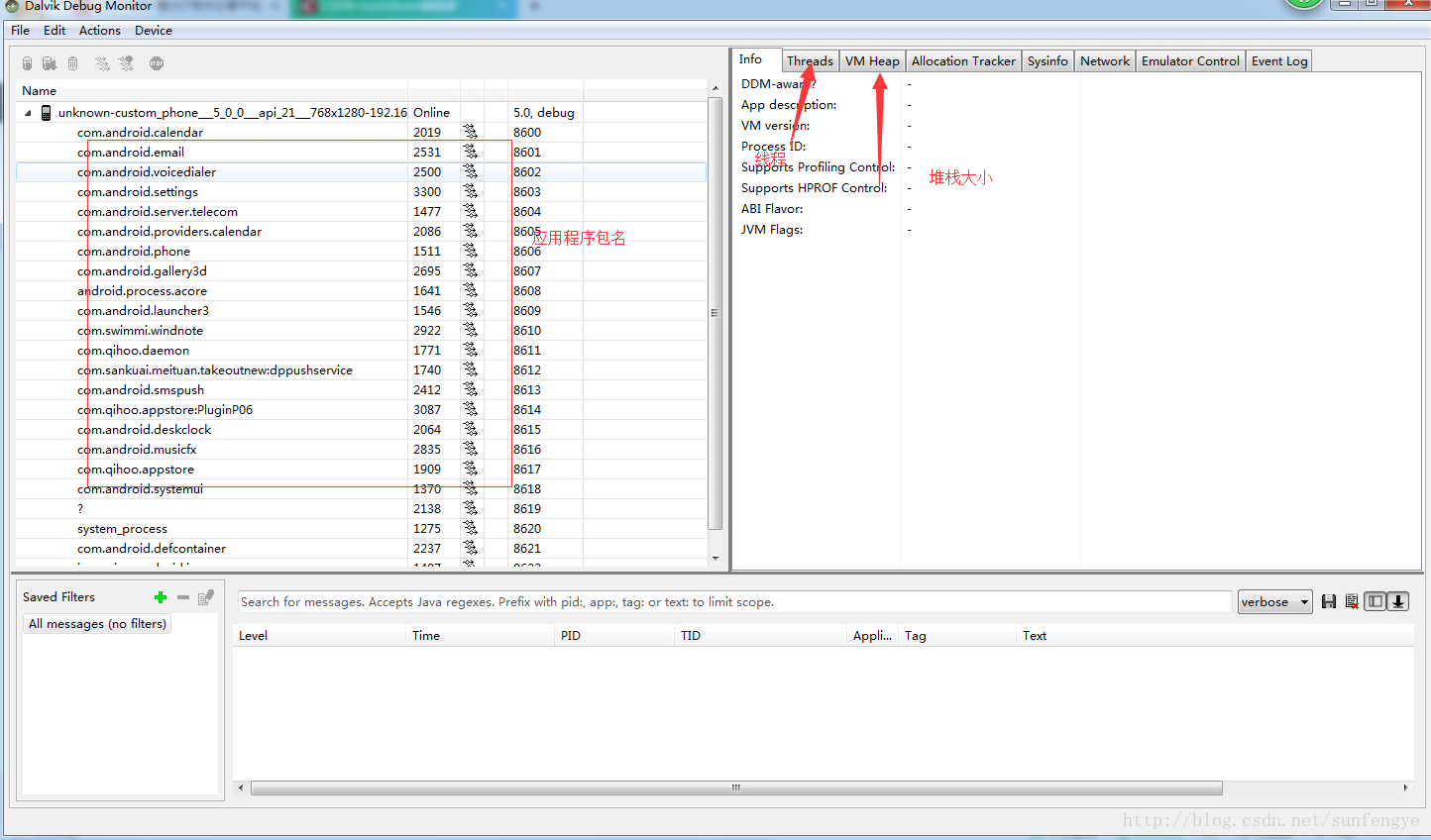This screenshot has width=1431, height=840.
Task: Remove the selected logcat filter minus icon
Action: click(x=183, y=597)
